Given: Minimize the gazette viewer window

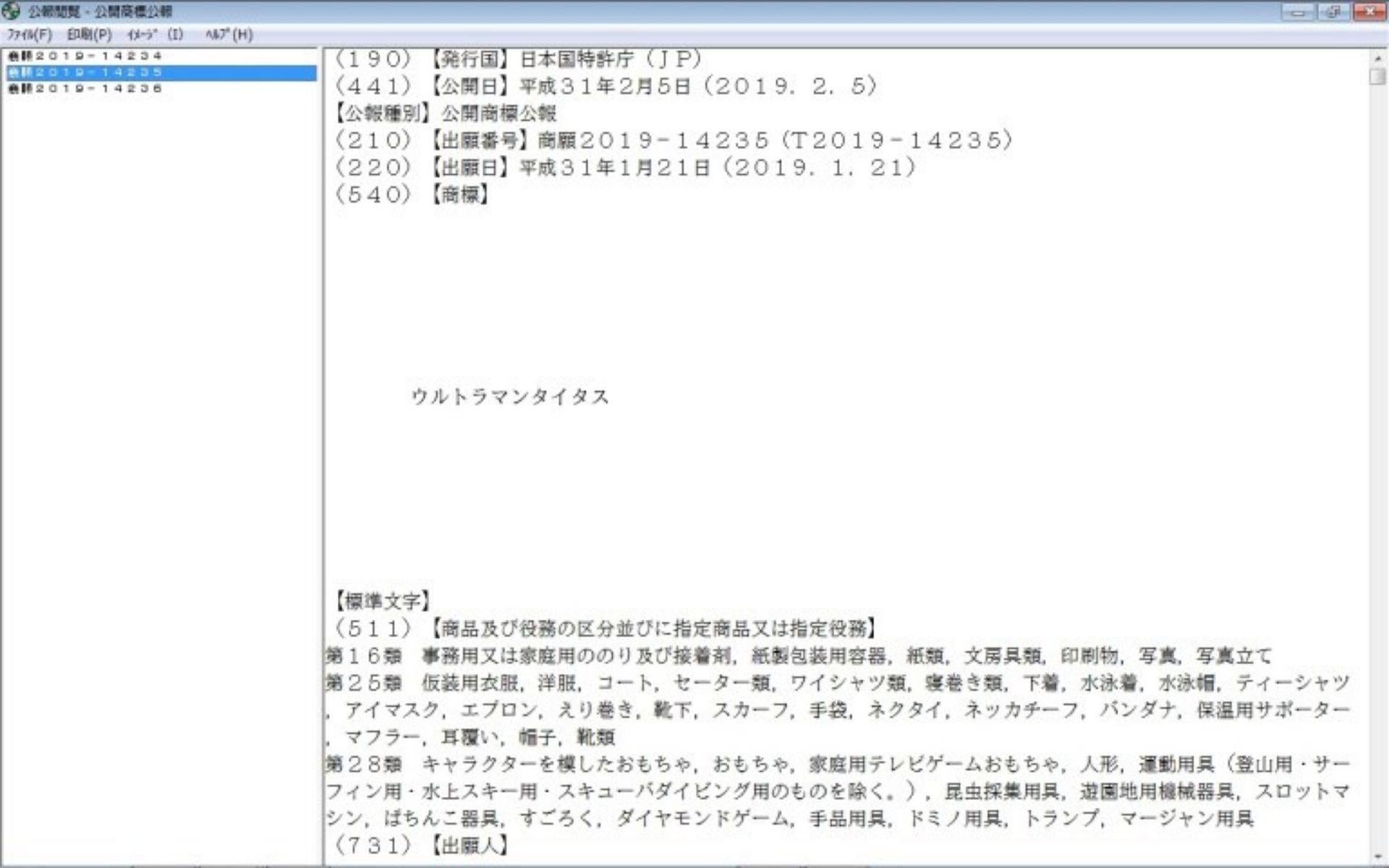Looking at the screenshot, I should (1299, 12).
